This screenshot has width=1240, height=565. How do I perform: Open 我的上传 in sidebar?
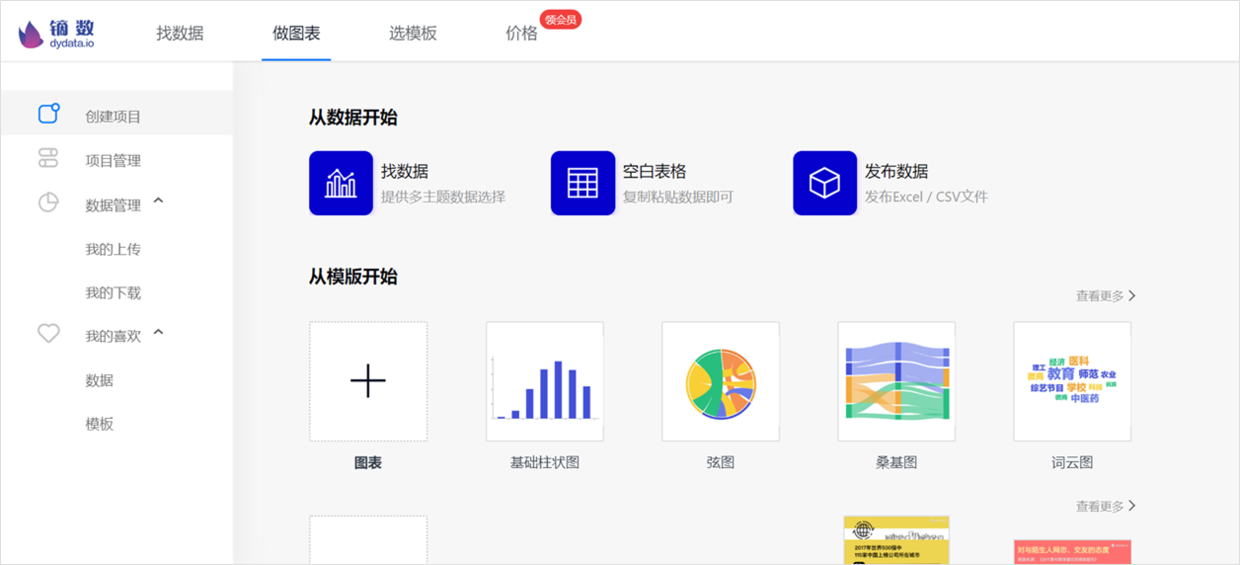point(113,249)
